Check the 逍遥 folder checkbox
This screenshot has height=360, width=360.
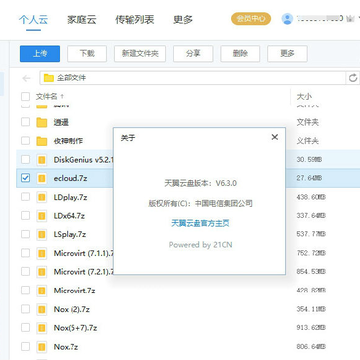25,122
